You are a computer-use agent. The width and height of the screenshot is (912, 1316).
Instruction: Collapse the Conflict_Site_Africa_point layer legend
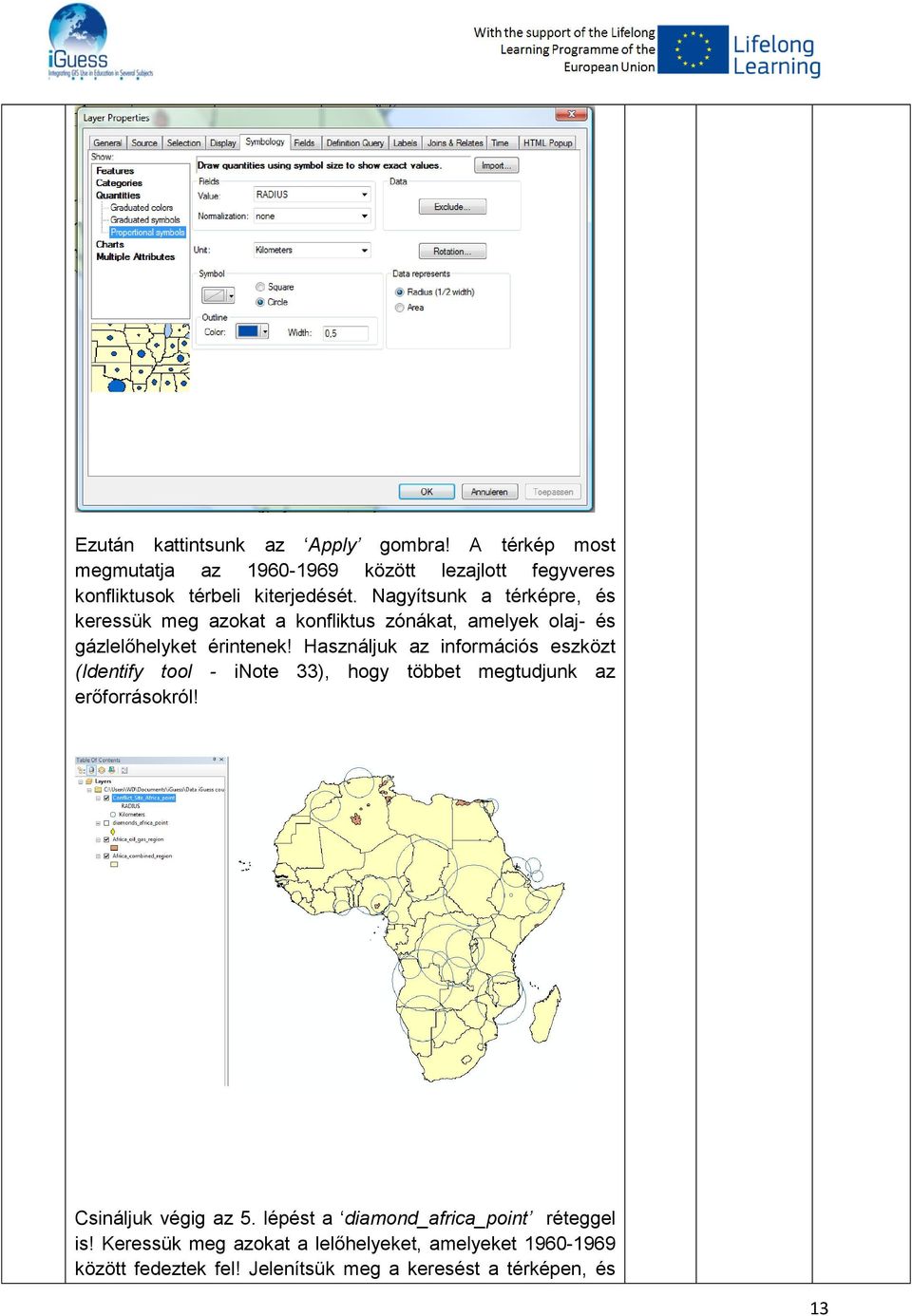coord(98,798)
